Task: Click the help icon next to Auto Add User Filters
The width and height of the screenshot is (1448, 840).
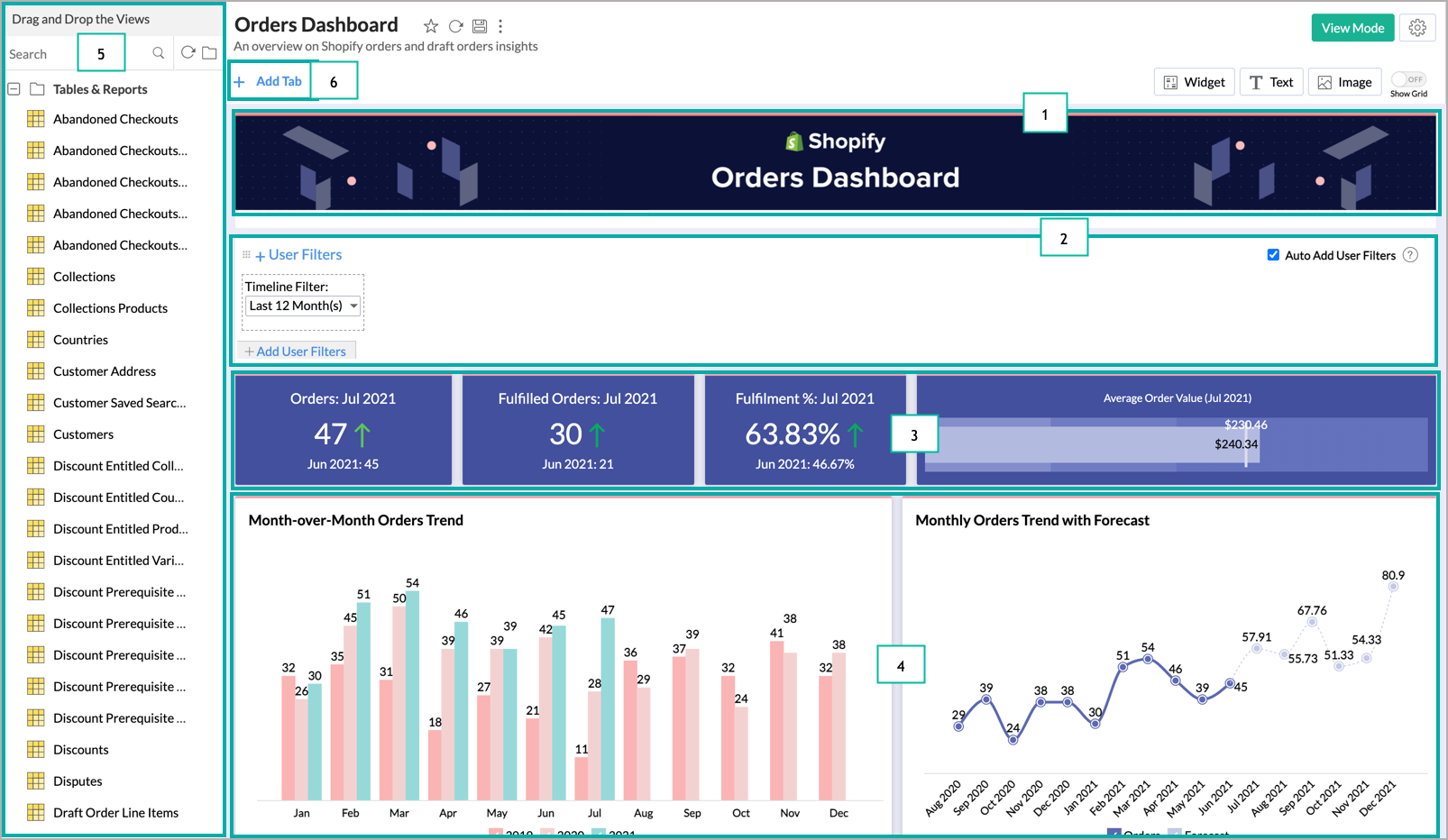Action: pyautogui.click(x=1408, y=255)
